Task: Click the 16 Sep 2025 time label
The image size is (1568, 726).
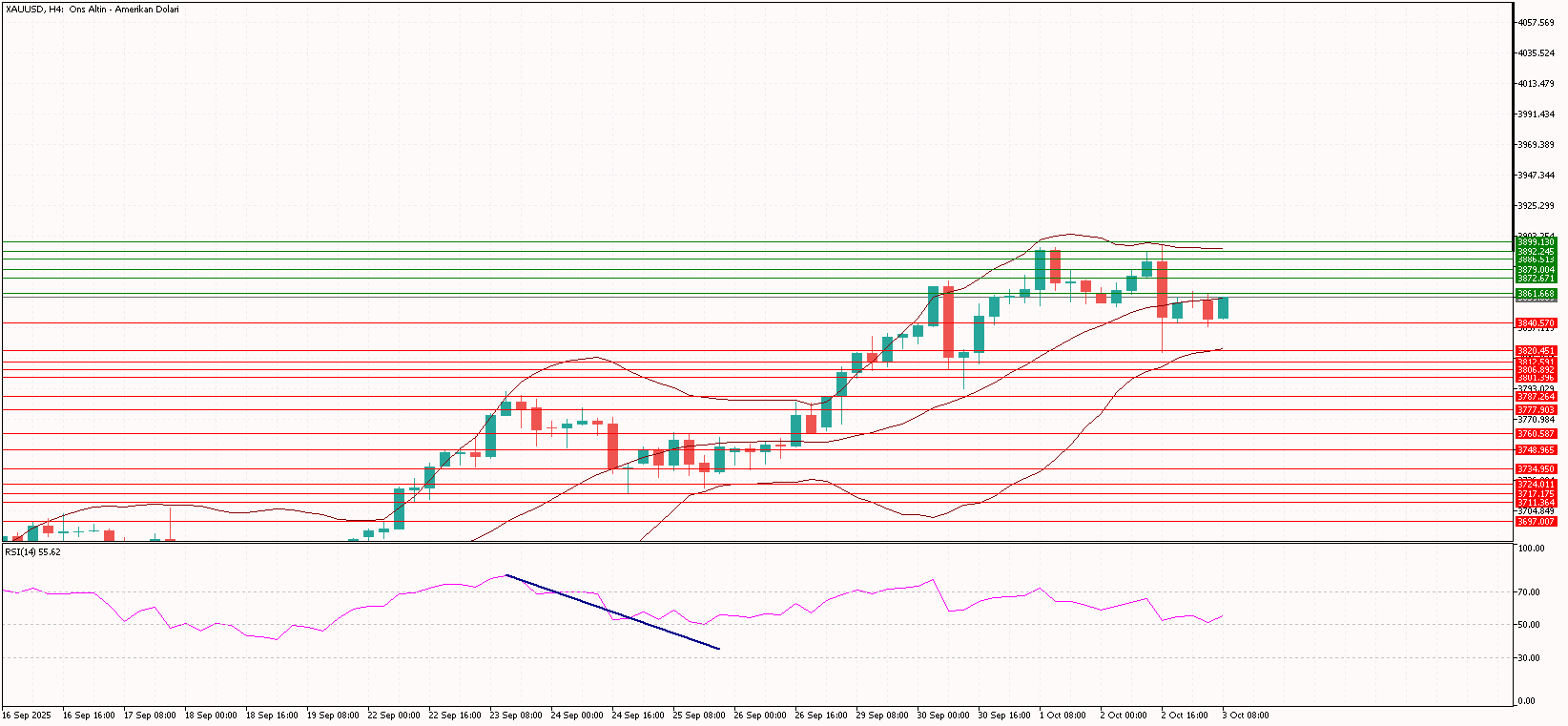Action: coord(27,716)
